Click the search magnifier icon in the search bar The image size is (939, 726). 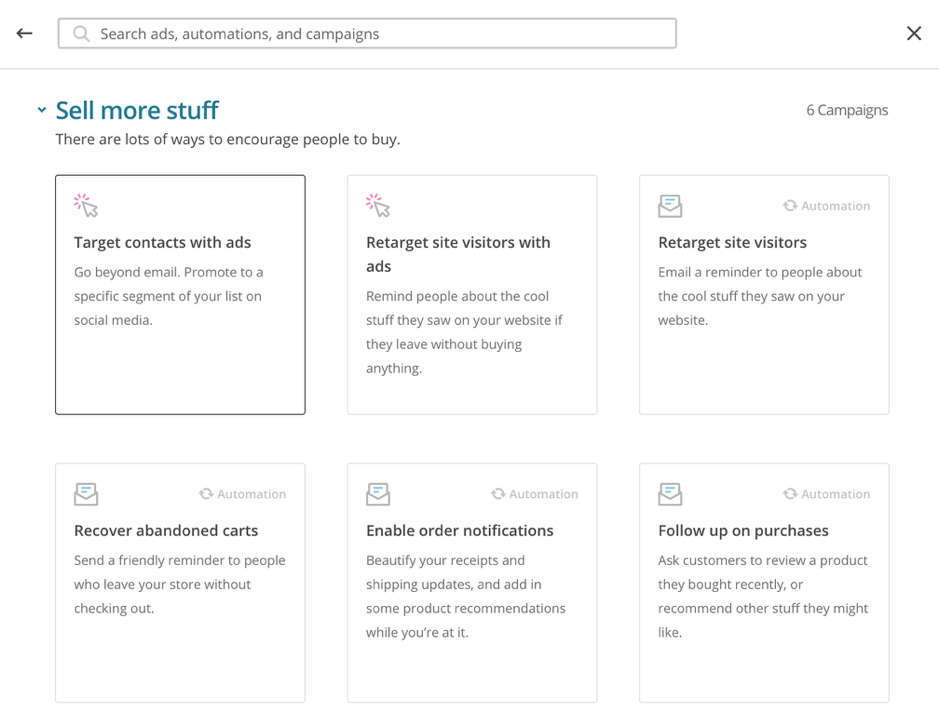(x=81, y=33)
